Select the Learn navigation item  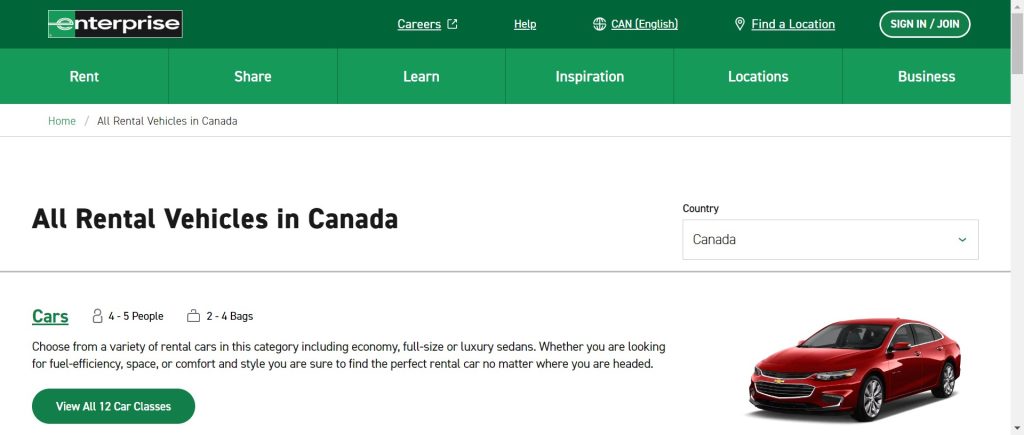[x=421, y=76]
